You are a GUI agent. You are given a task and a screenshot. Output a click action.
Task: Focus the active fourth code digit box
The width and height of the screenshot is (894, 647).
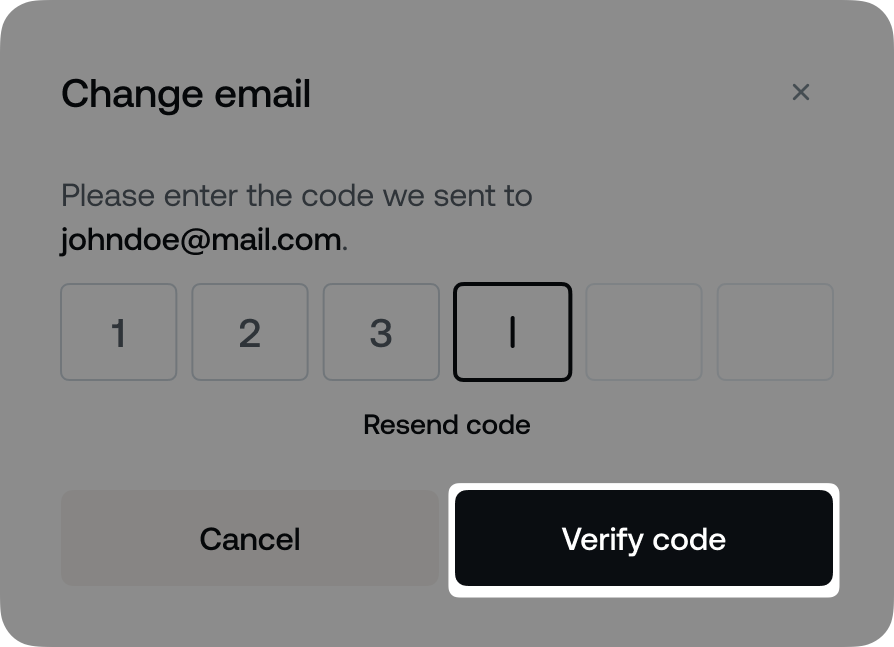pos(512,332)
